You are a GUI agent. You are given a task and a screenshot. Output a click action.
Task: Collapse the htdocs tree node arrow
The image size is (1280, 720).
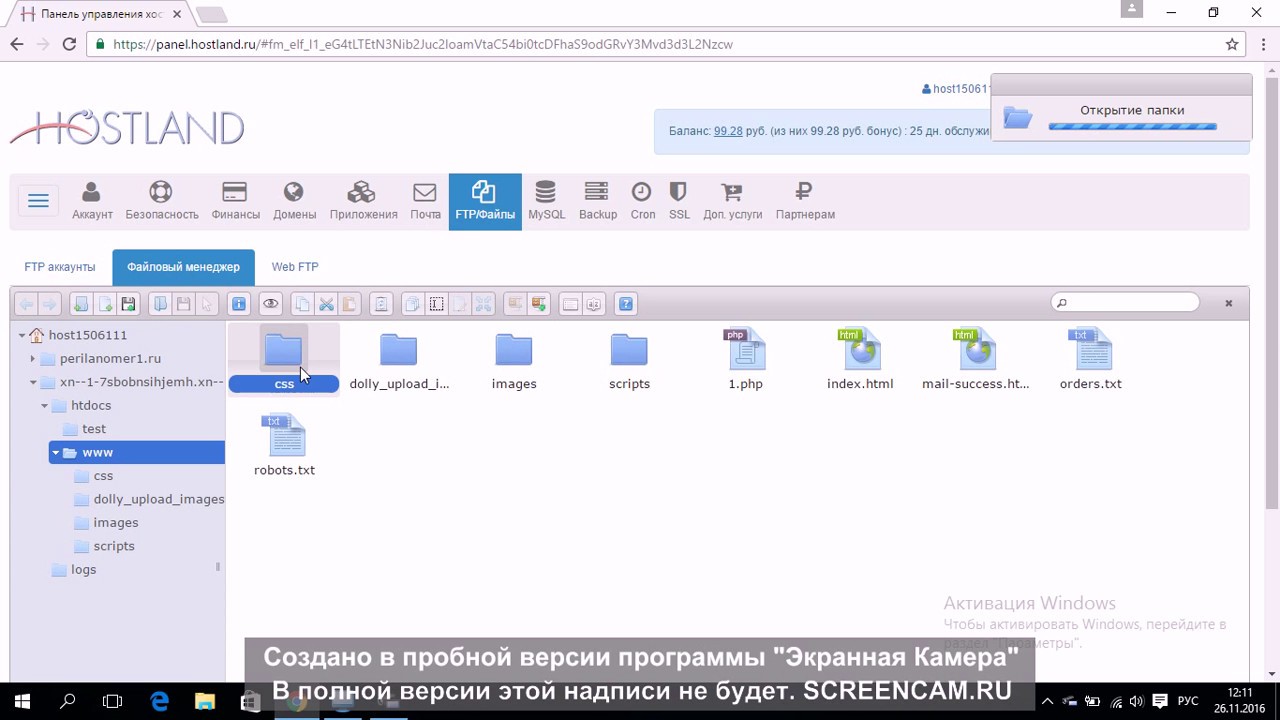tap(44, 406)
